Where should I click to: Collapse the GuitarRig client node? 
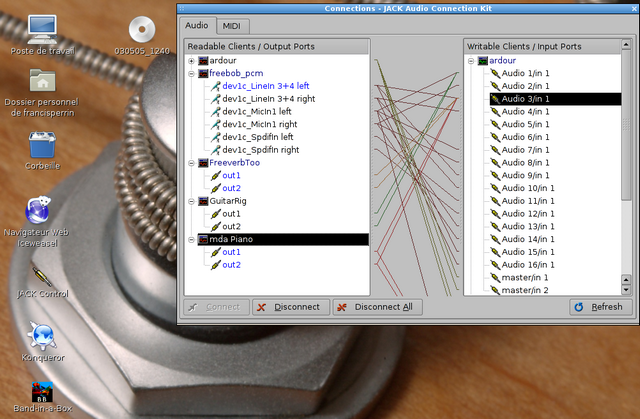tap(191, 201)
